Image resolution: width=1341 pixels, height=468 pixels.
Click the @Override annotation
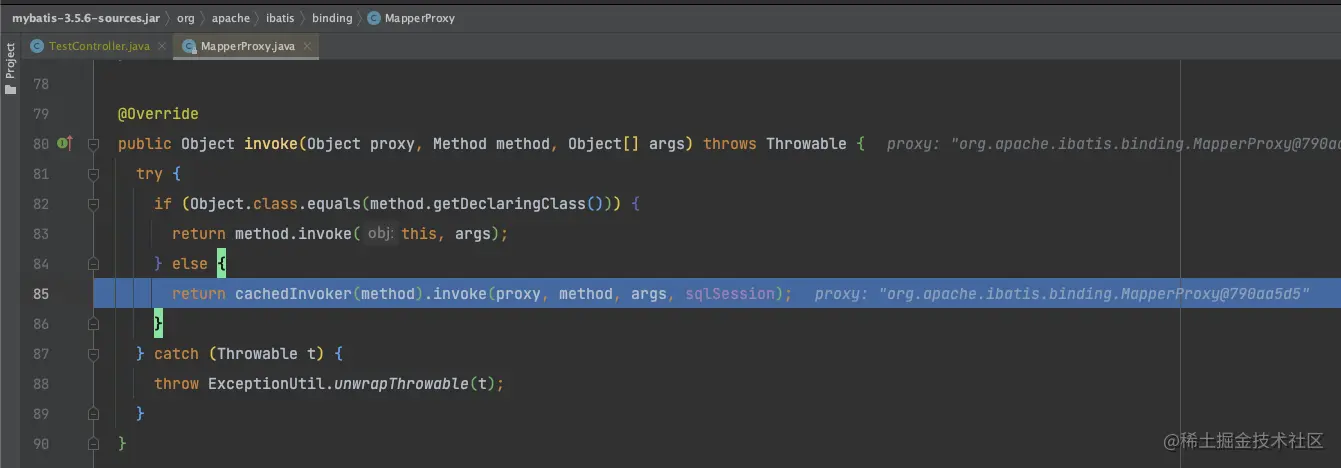coord(158,114)
